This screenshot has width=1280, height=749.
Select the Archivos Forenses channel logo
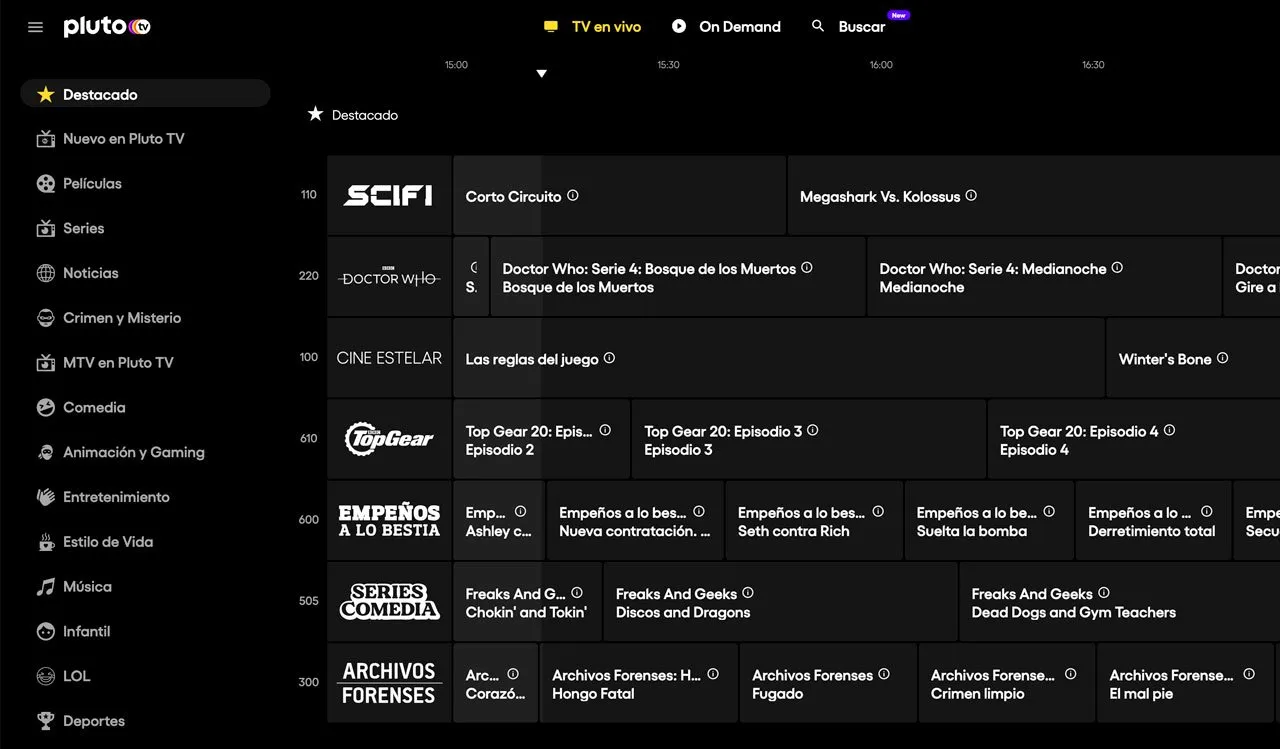[x=389, y=683]
